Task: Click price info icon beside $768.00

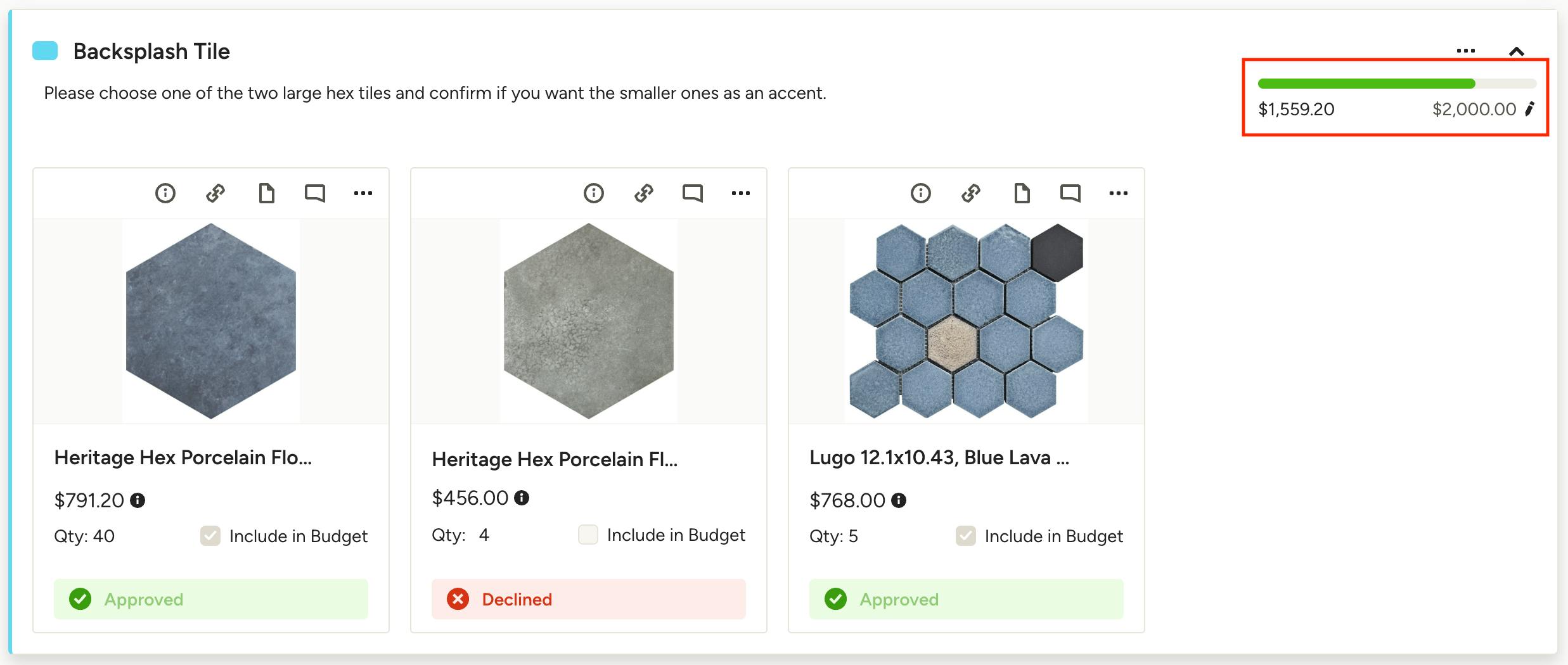Action: pos(899,500)
